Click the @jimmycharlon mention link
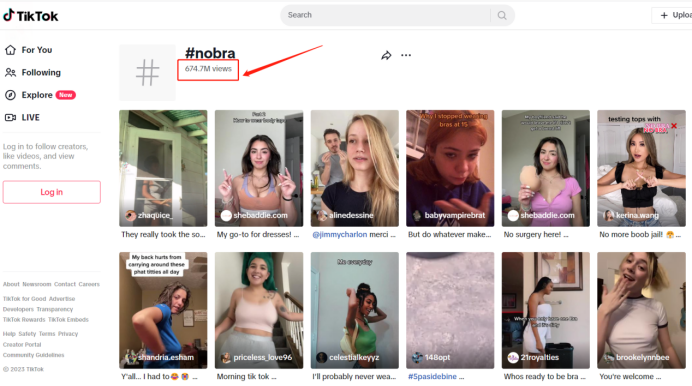 click(x=339, y=234)
